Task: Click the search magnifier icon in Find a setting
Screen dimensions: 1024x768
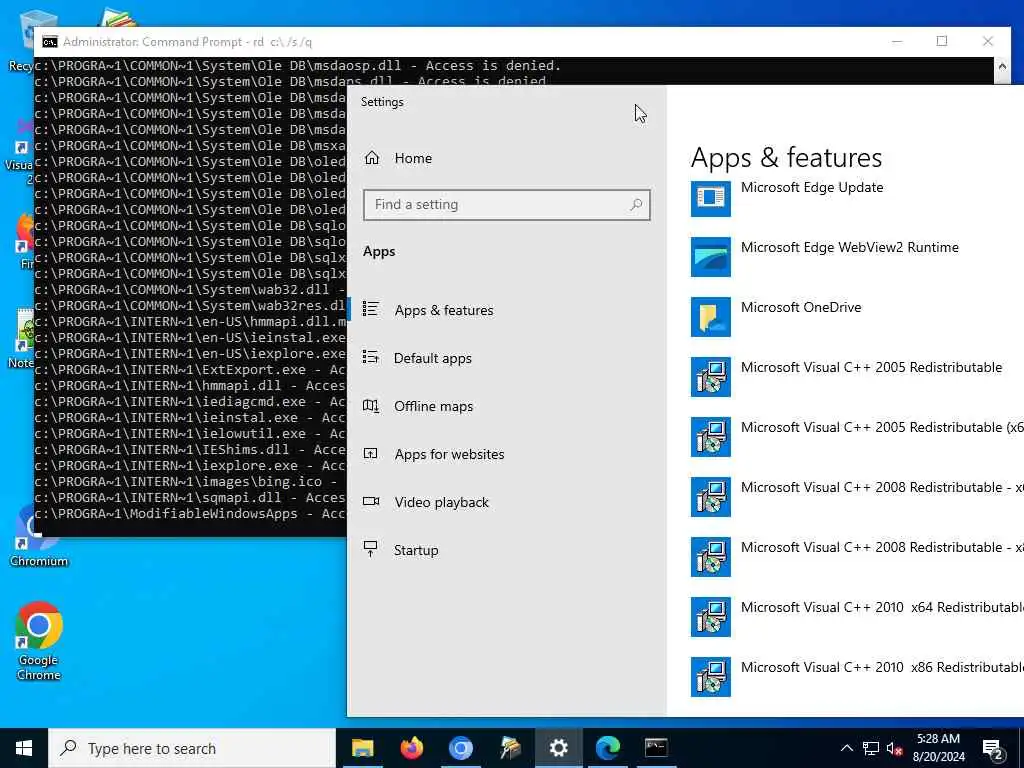Action: 635,205
